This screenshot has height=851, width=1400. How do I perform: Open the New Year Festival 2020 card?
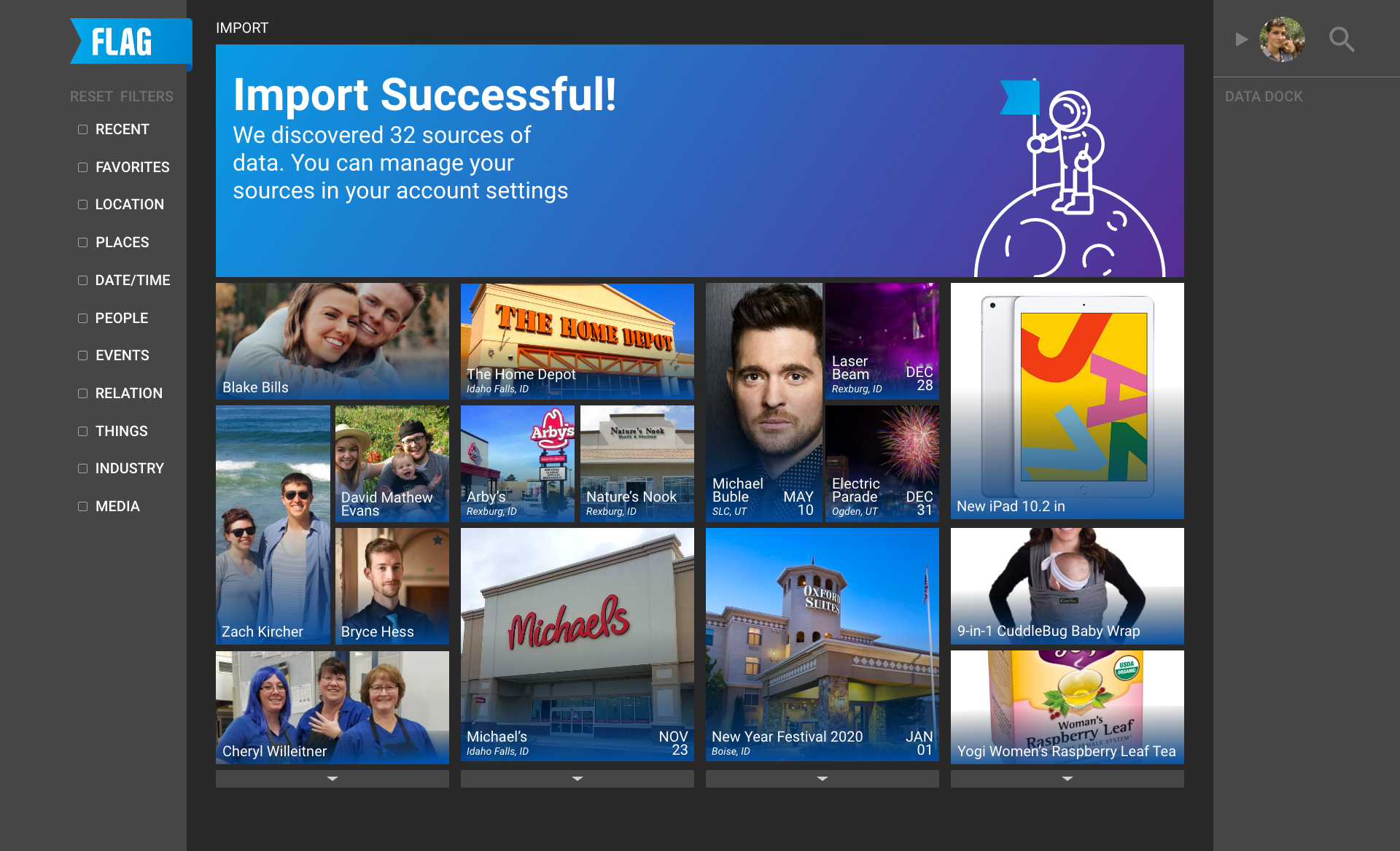click(822, 645)
